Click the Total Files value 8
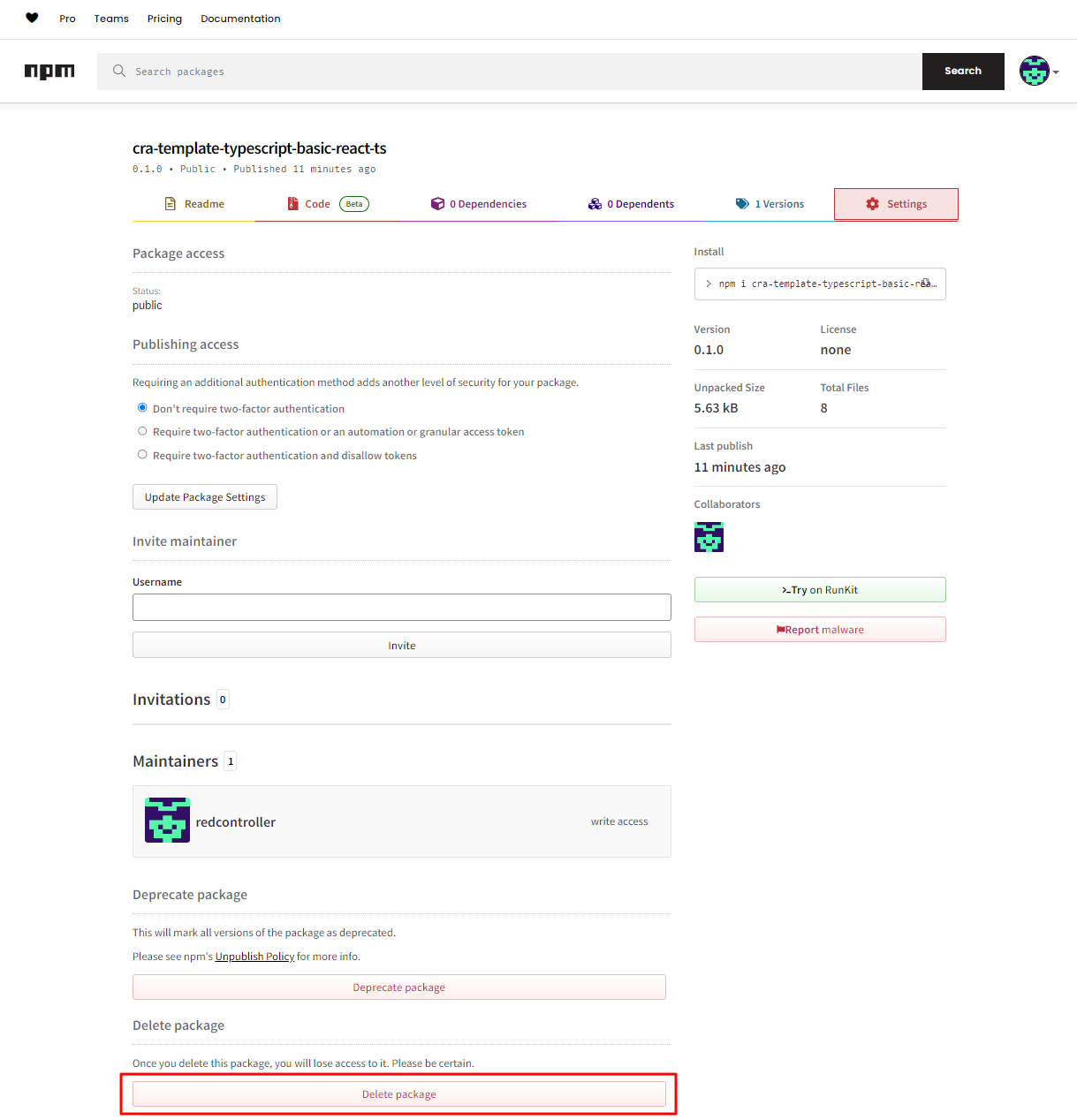The height and width of the screenshot is (1120, 1077). (x=824, y=408)
